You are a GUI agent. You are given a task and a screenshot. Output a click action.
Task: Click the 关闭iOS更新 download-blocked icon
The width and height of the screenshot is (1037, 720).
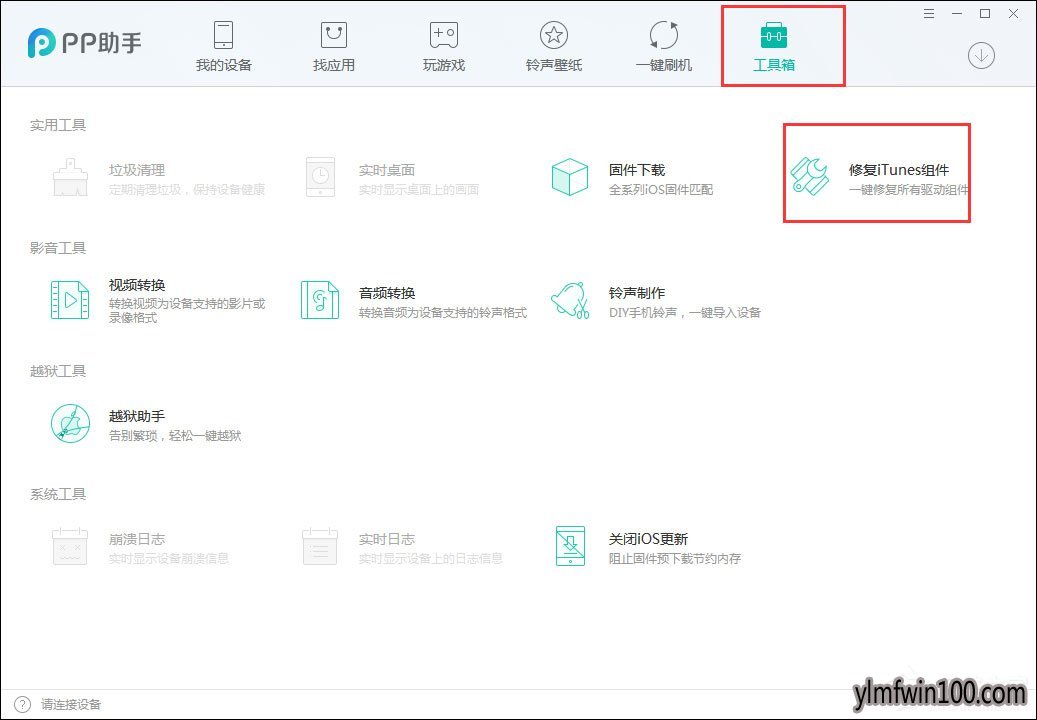[x=570, y=546]
